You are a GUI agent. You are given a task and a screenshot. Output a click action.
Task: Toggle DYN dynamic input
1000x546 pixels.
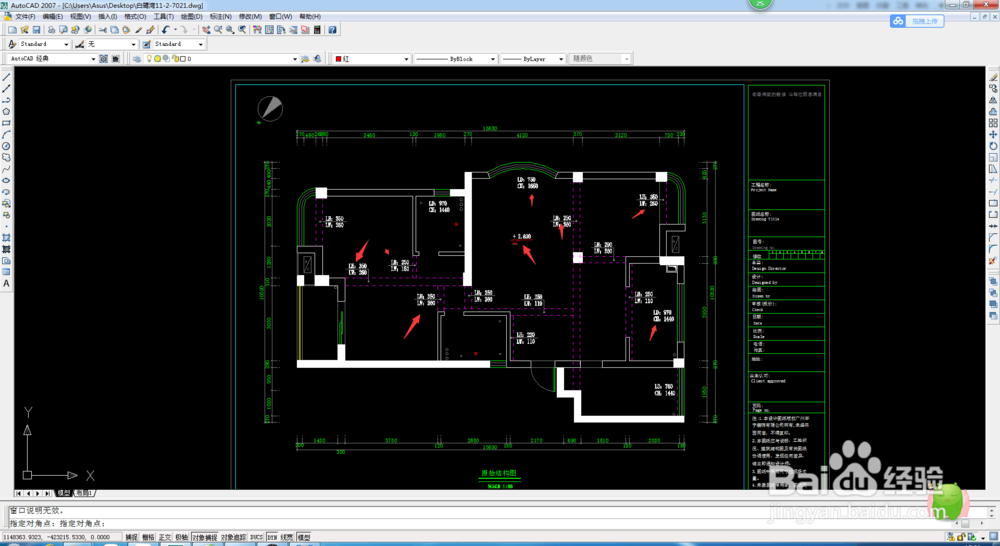pyautogui.click(x=272, y=538)
